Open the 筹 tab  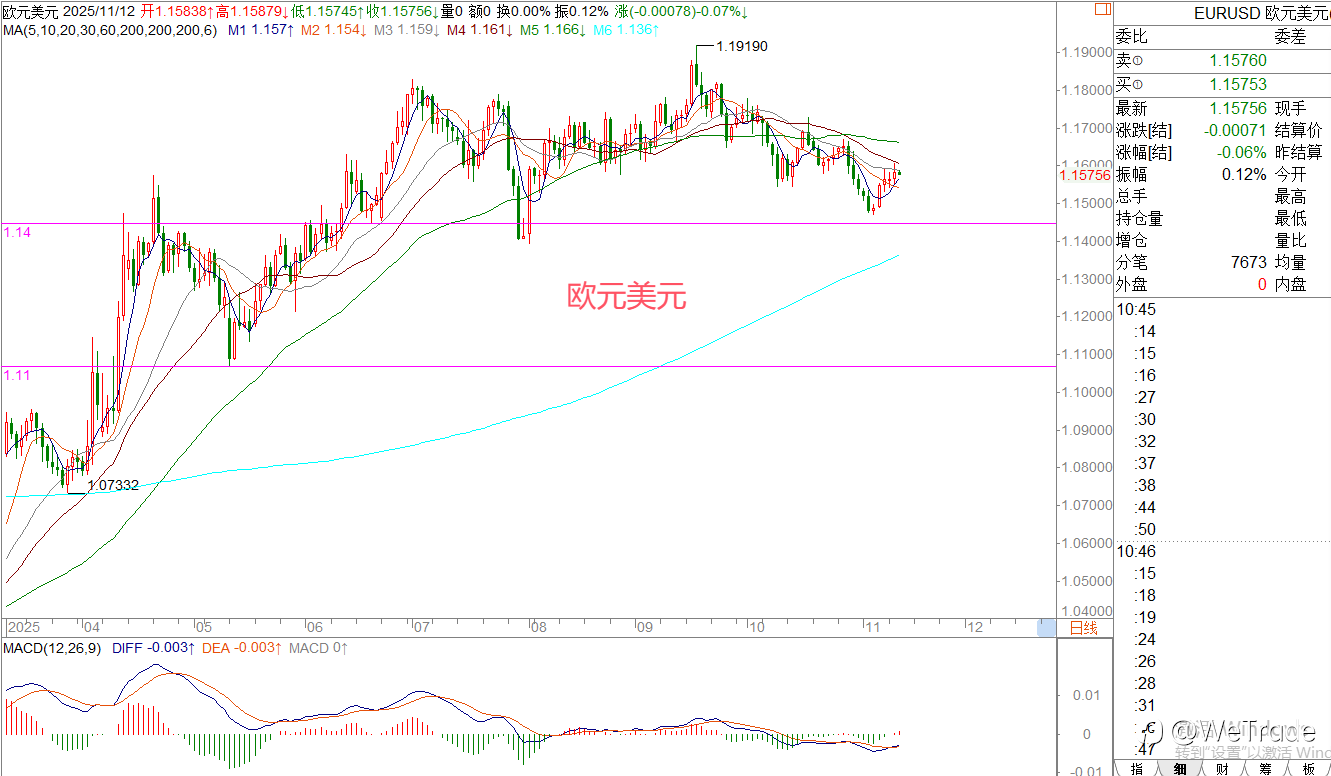point(1266,768)
